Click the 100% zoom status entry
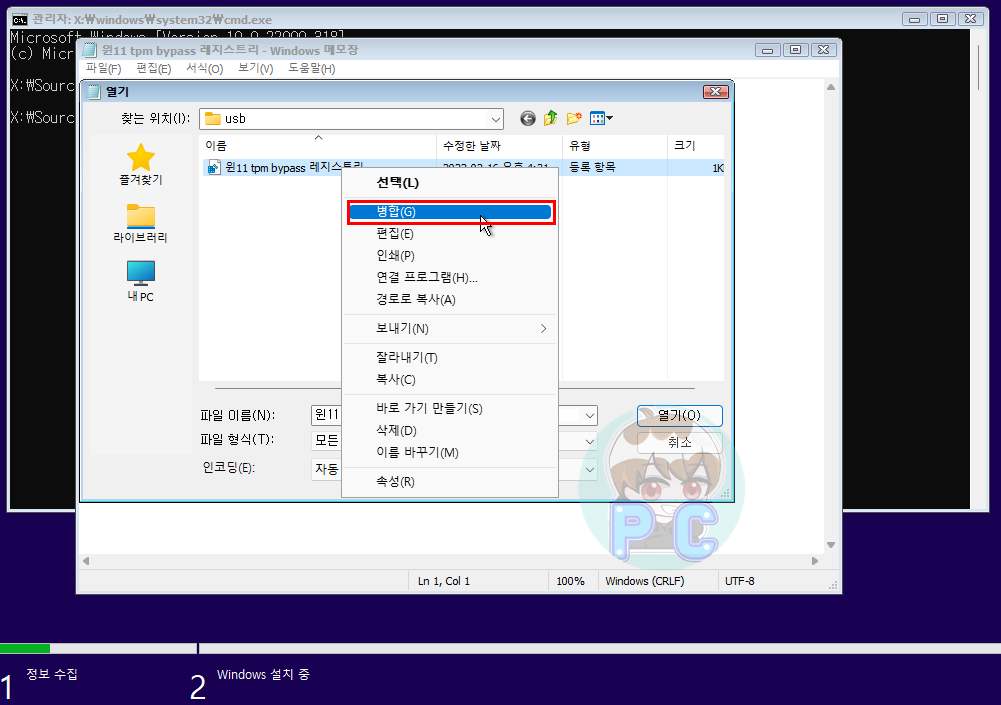The image size is (1001, 705). pos(570,581)
